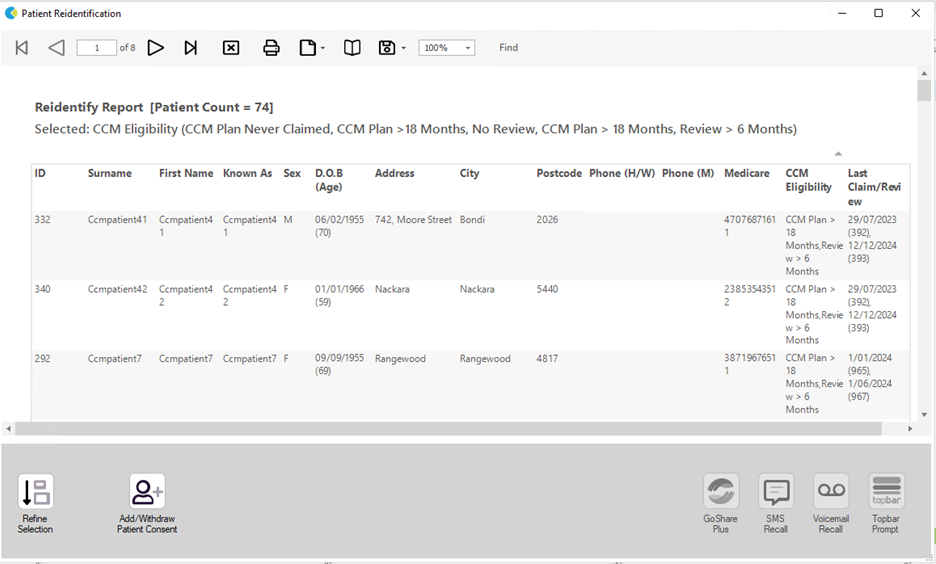Open Topbar Prompt

coord(886,504)
